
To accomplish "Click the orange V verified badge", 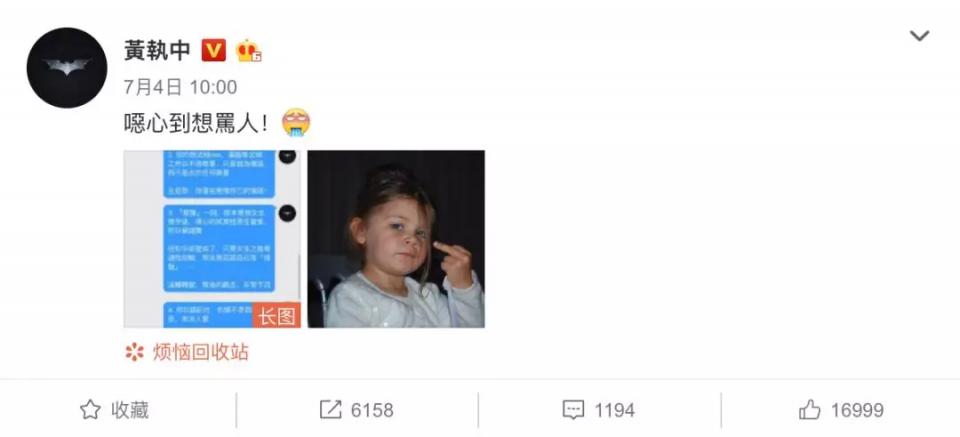I will point(214,50).
